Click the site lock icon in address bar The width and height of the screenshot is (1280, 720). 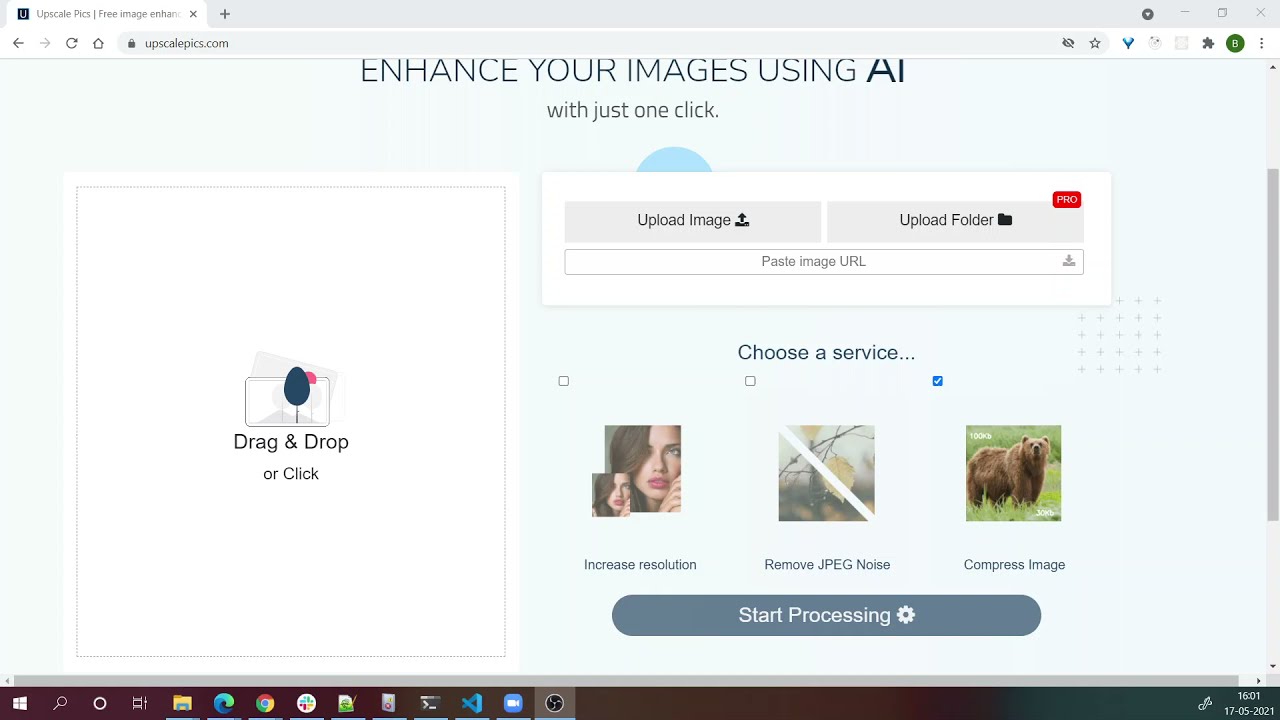click(131, 43)
